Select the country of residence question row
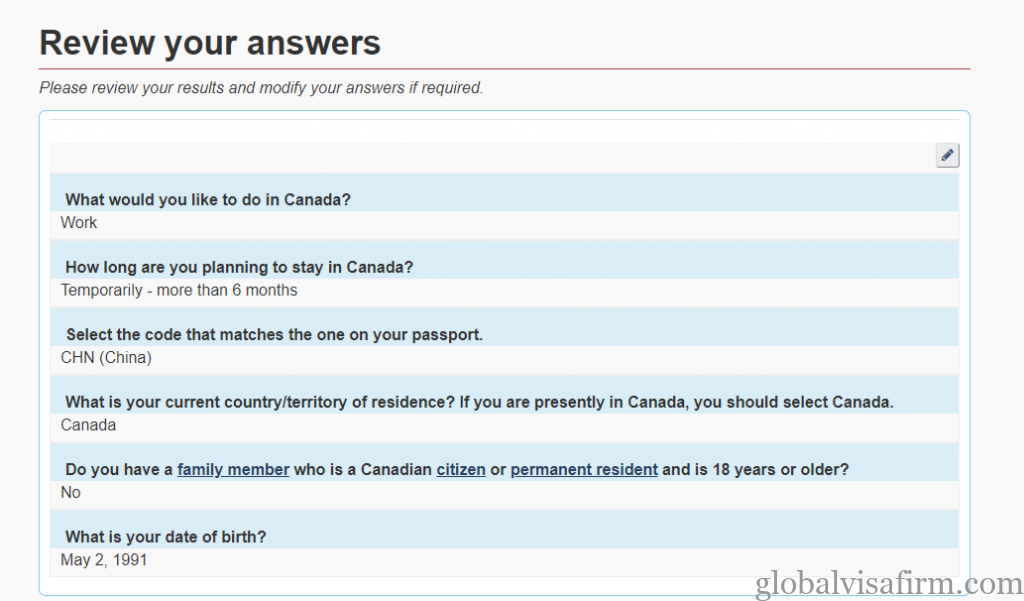Image resolution: width=1024 pixels, height=601 pixels. [479, 402]
